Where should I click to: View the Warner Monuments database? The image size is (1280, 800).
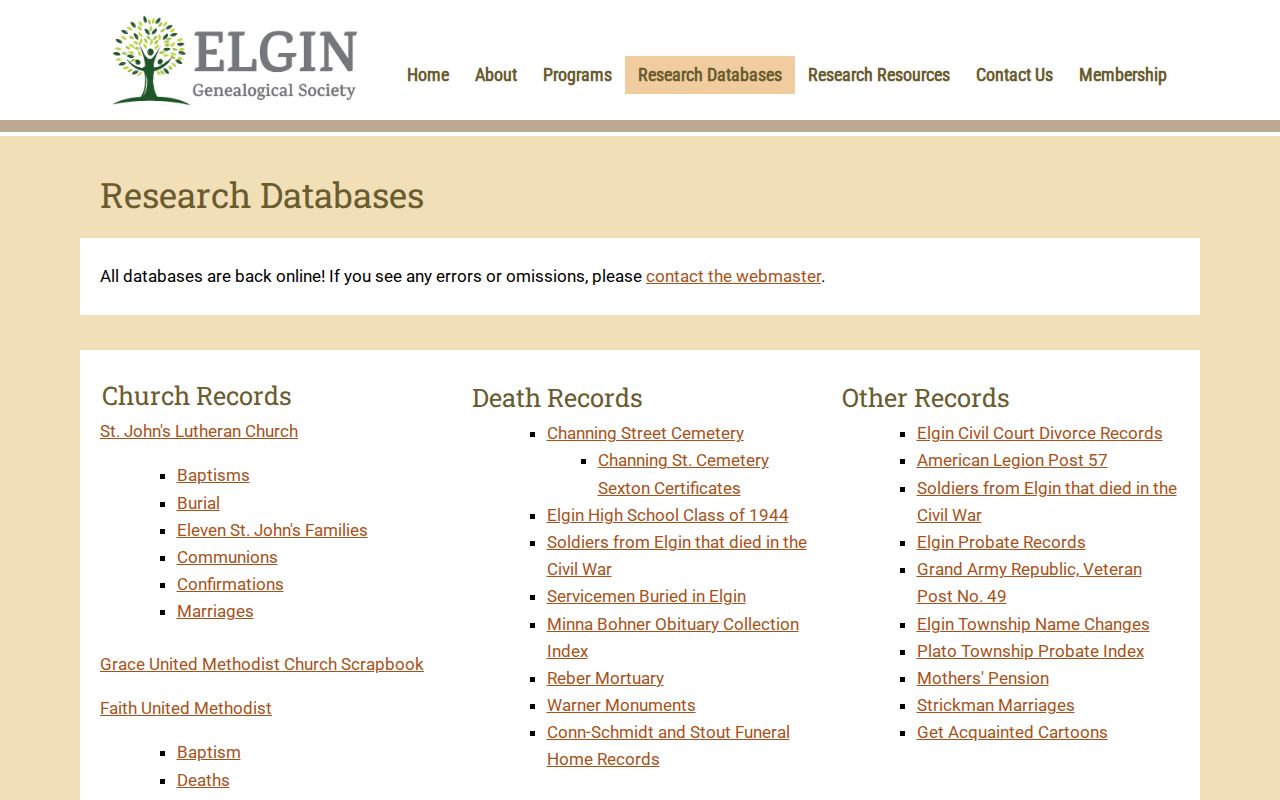621,705
